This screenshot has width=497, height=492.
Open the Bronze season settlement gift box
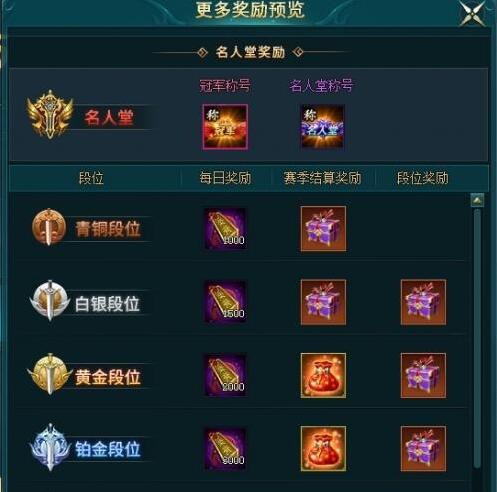coord(323,229)
